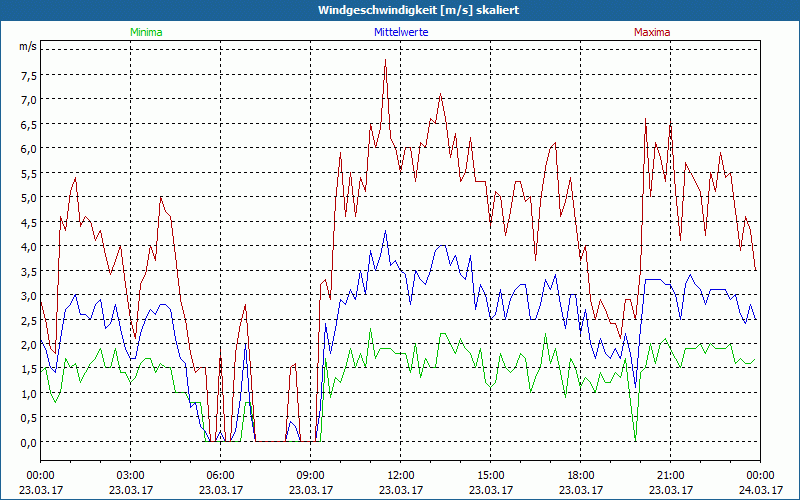This screenshot has width=800, height=500.
Task: Click the 6,5 y-axis value
Action: (x=29, y=124)
